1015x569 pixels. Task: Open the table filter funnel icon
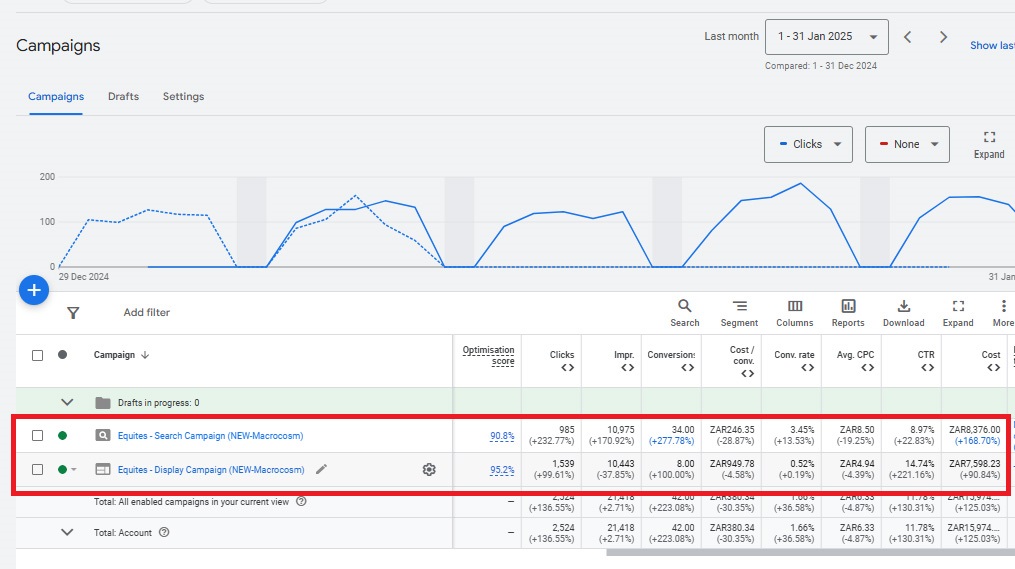73,313
